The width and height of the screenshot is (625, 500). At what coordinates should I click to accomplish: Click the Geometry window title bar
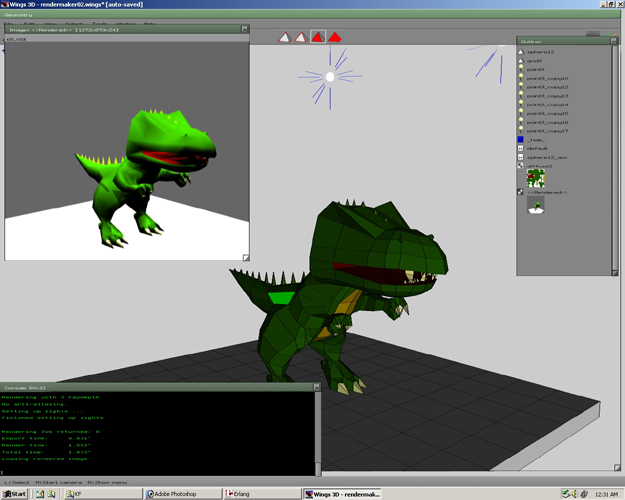(x=310, y=15)
